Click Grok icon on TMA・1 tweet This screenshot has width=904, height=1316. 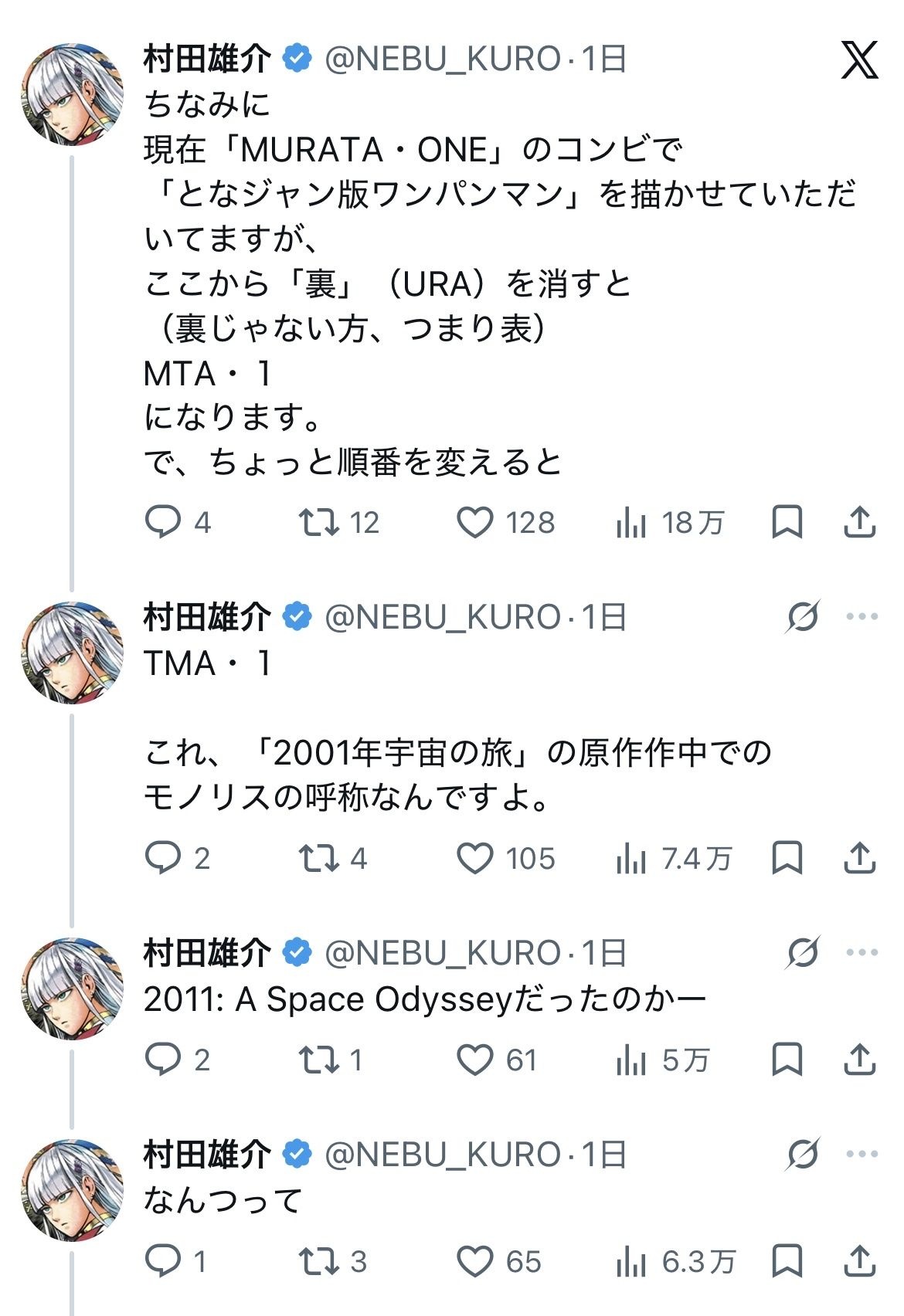802,616
